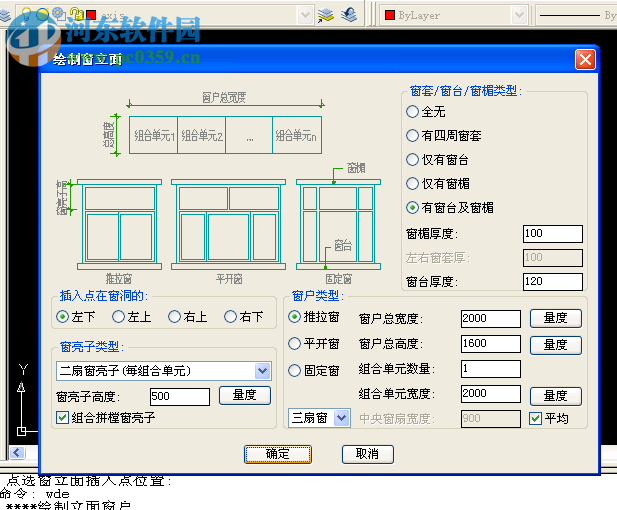
Task: Choose insertion point 右下
Action: 230,317
